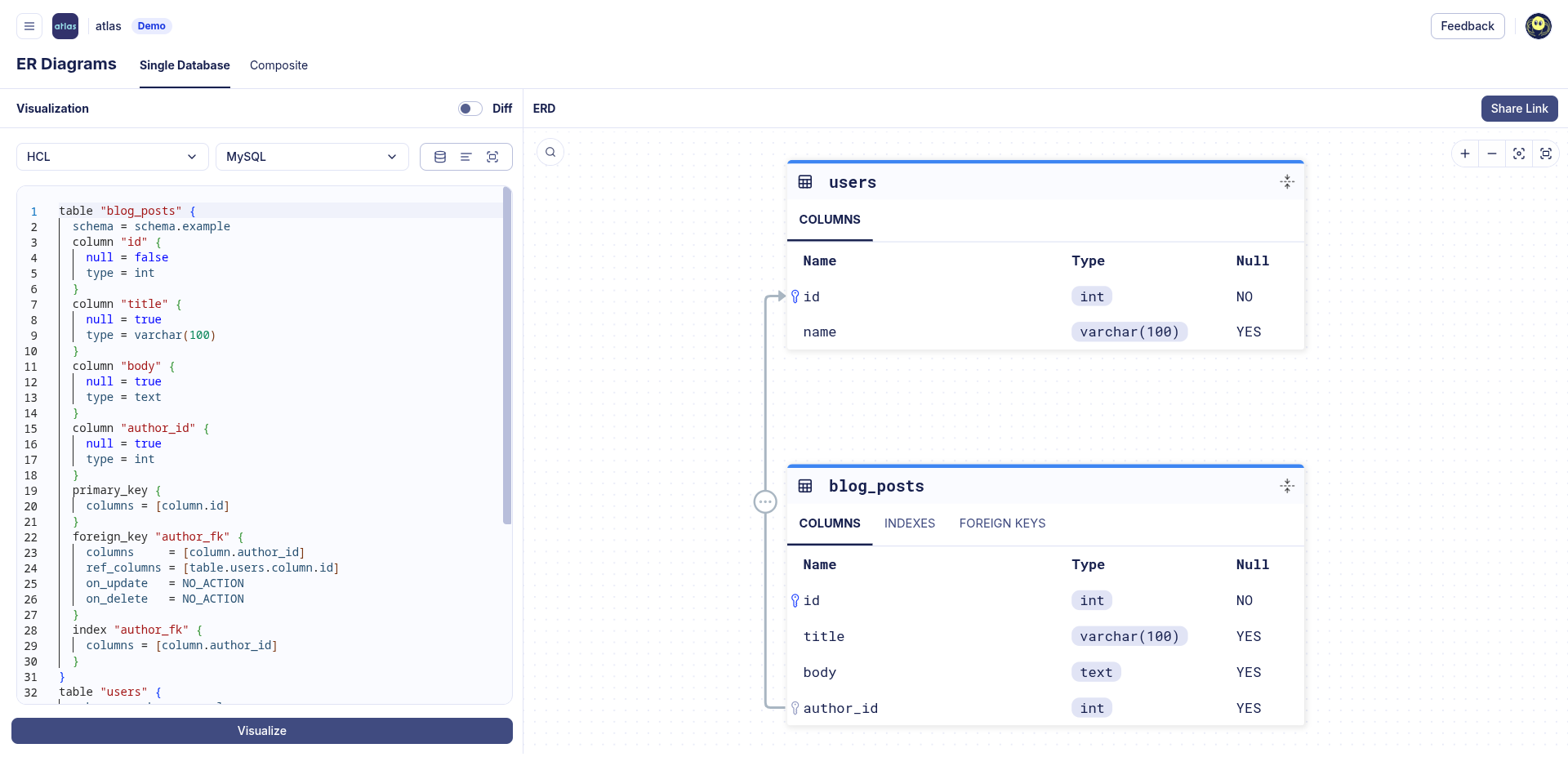This screenshot has width=1568, height=757.
Task: Open the user avatar profile menu
Action: [1538, 26]
